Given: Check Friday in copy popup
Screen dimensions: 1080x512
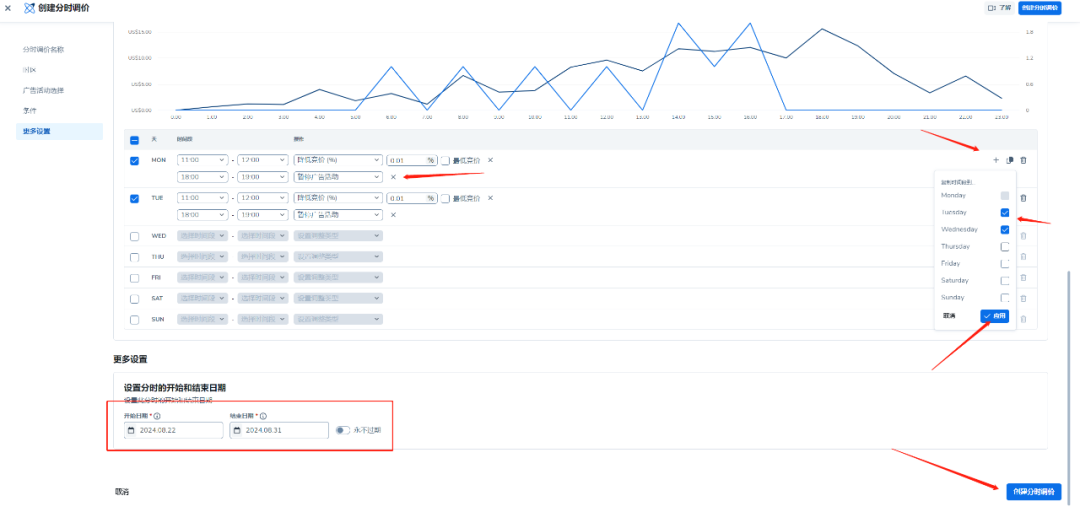Looking at the screenshot, I should pyautogui.click(x=1005, y=263).
